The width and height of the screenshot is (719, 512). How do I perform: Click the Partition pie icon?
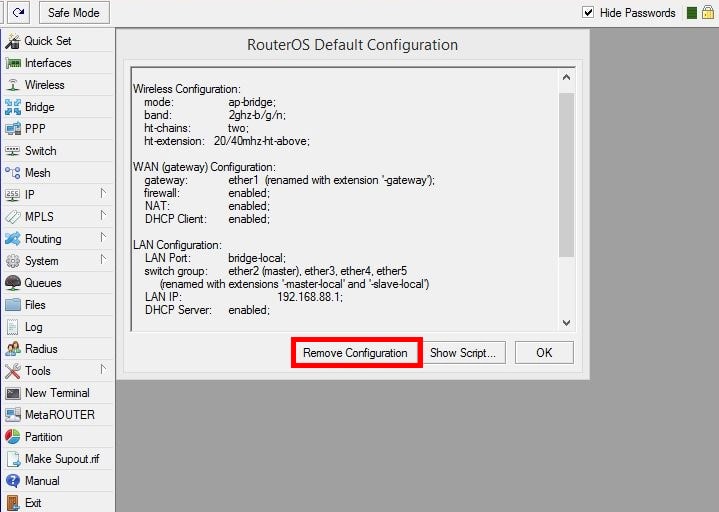click(x=13, y=437)
